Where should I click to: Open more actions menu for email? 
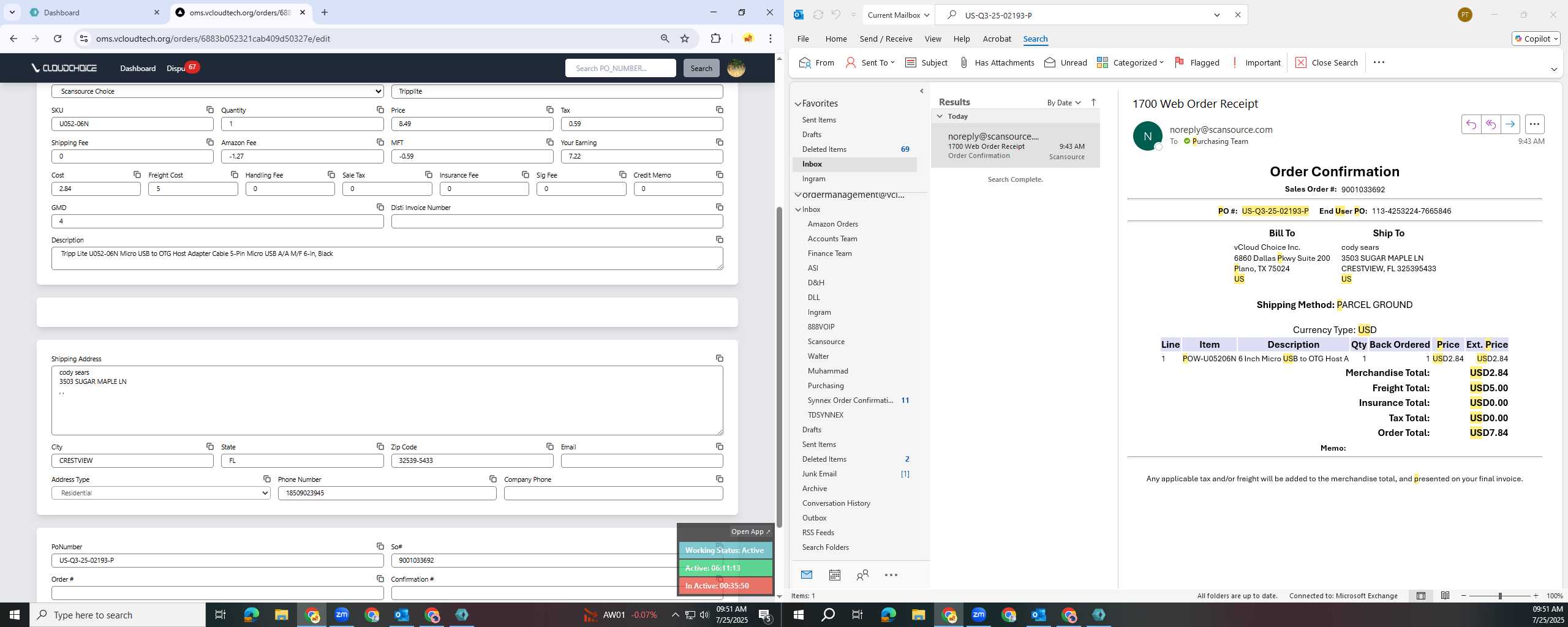(1534, 124)
